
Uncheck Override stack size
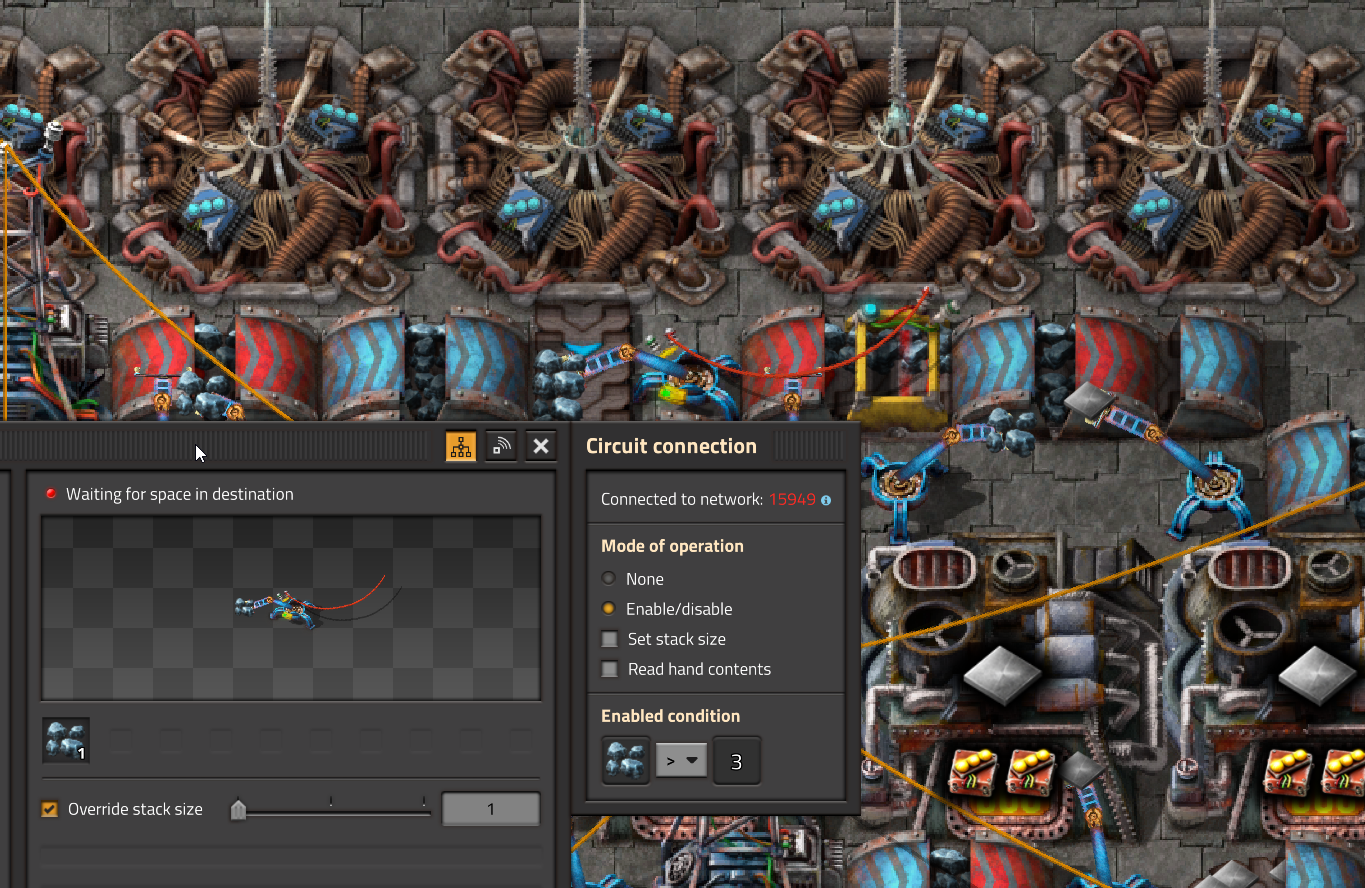50,809
